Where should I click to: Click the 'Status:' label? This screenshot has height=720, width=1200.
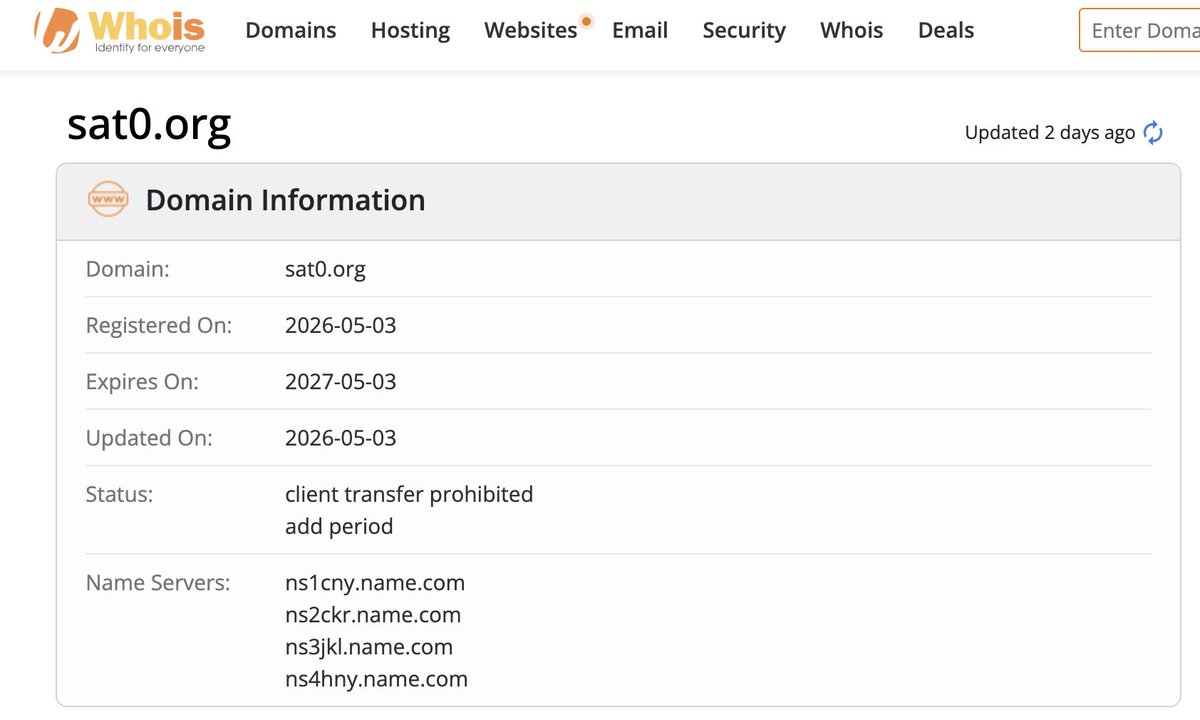[119, 493]
